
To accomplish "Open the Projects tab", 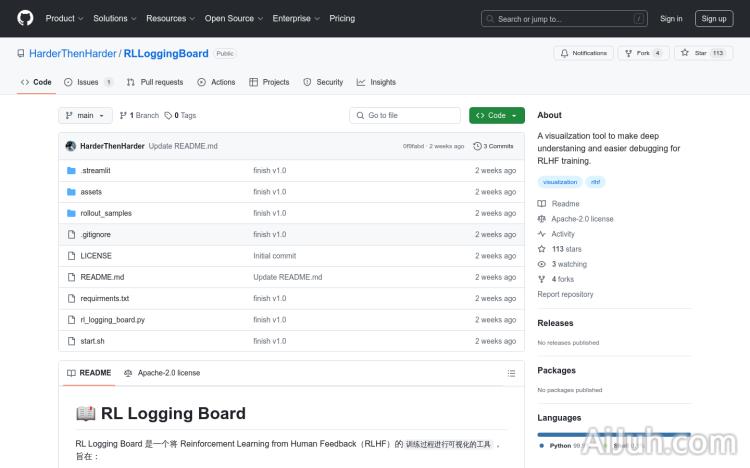I will pyautogui.click(x=269, y=82).
